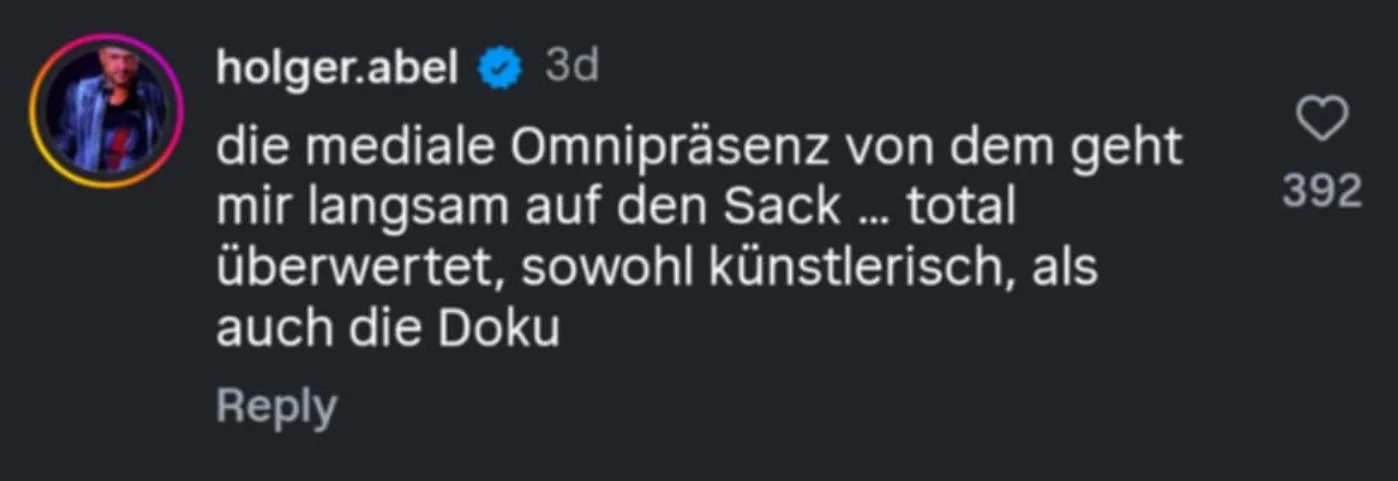Open the holger.abel username link

coord(337,68)
